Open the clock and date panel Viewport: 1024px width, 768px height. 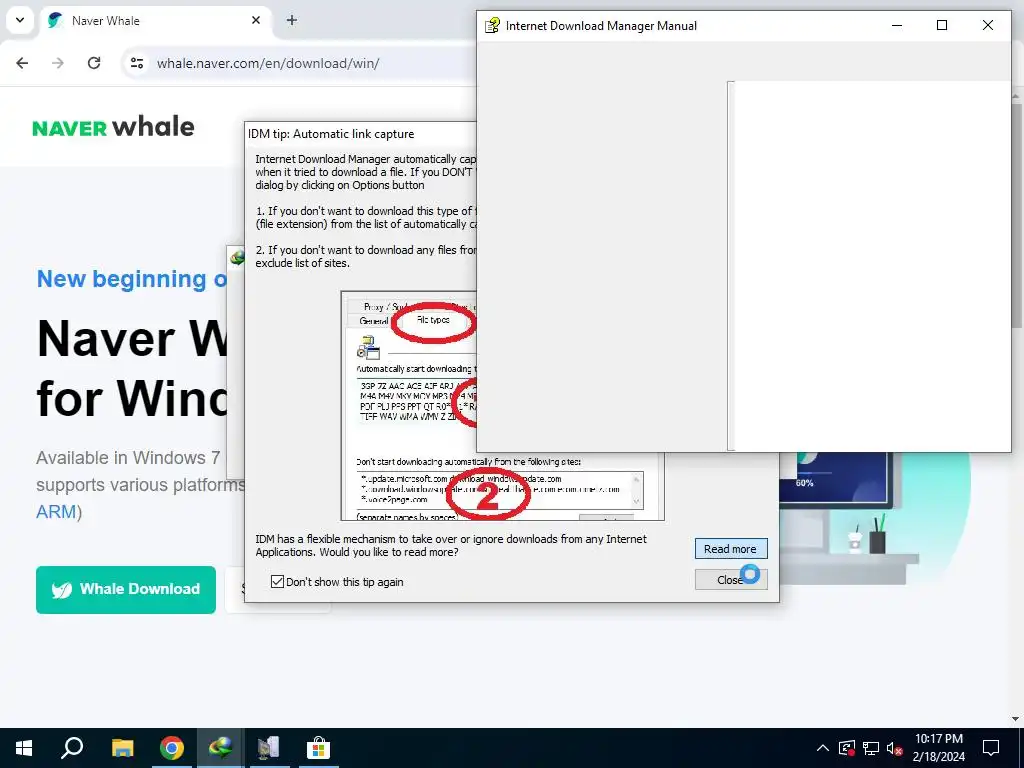click(938, 748)
